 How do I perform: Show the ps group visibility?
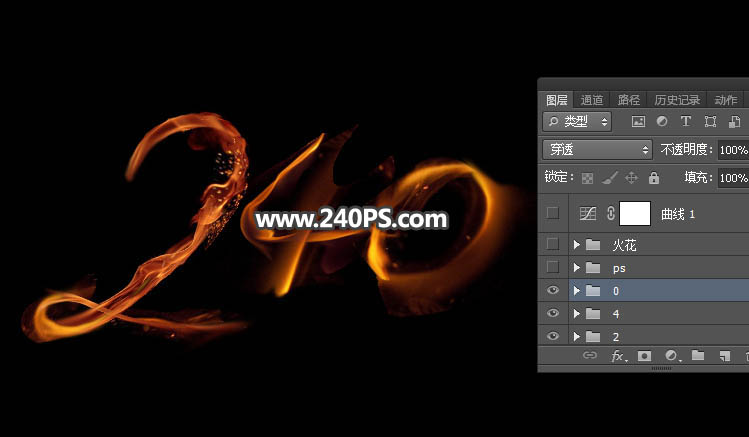pyautogui.click(x=553, y=267)
